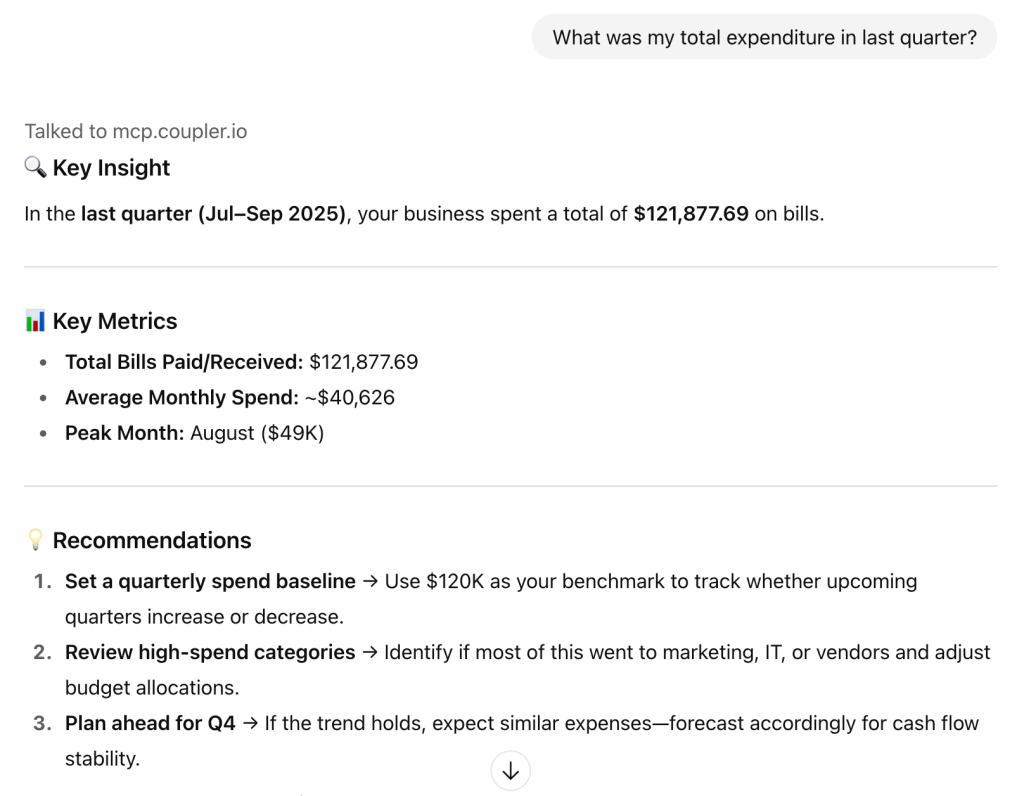Click the divider line below Key Insight section

pos(510,267)
